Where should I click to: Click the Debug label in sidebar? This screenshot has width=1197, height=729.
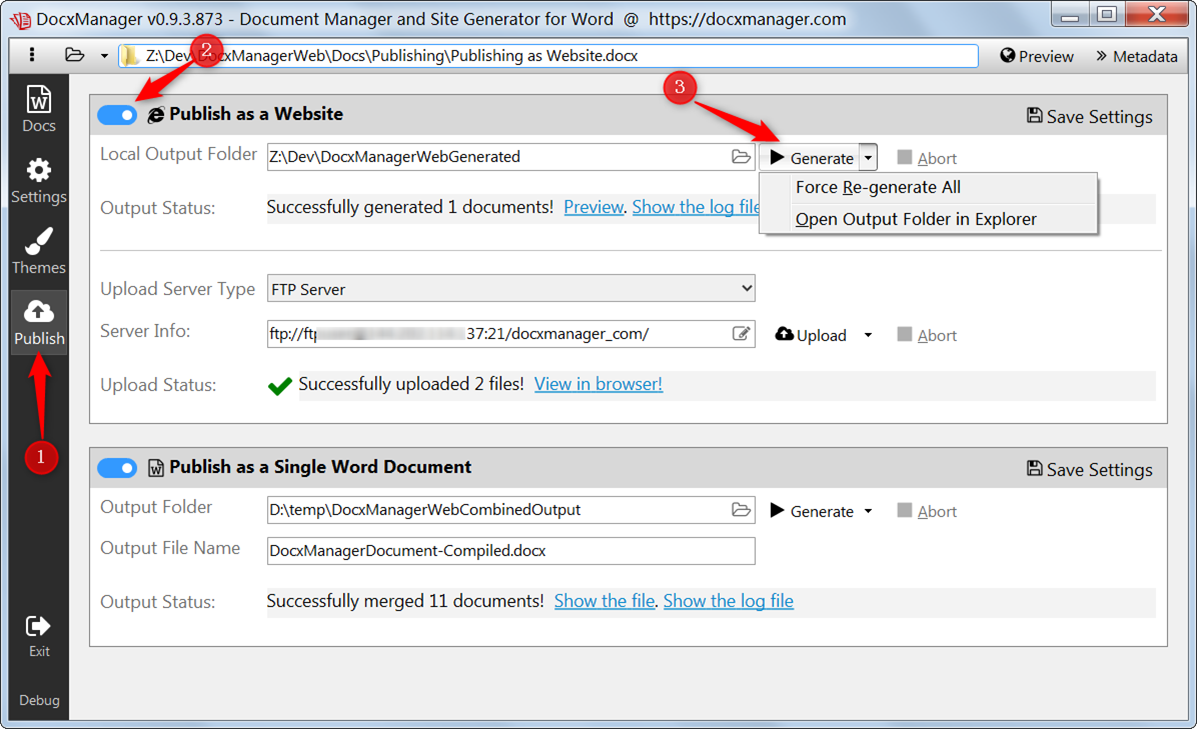click(x=39, y=700)
